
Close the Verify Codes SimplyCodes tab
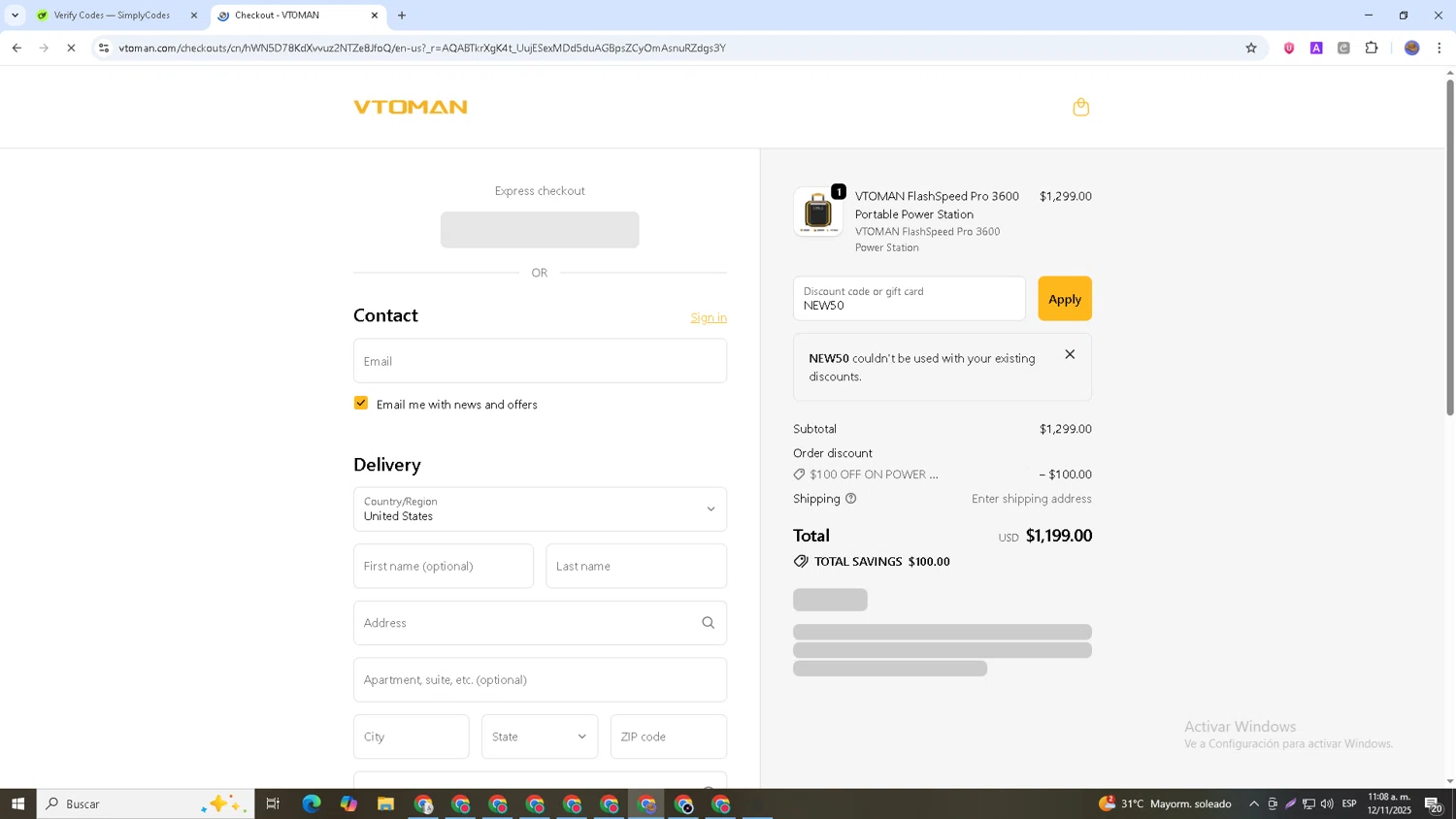[193, 16]
